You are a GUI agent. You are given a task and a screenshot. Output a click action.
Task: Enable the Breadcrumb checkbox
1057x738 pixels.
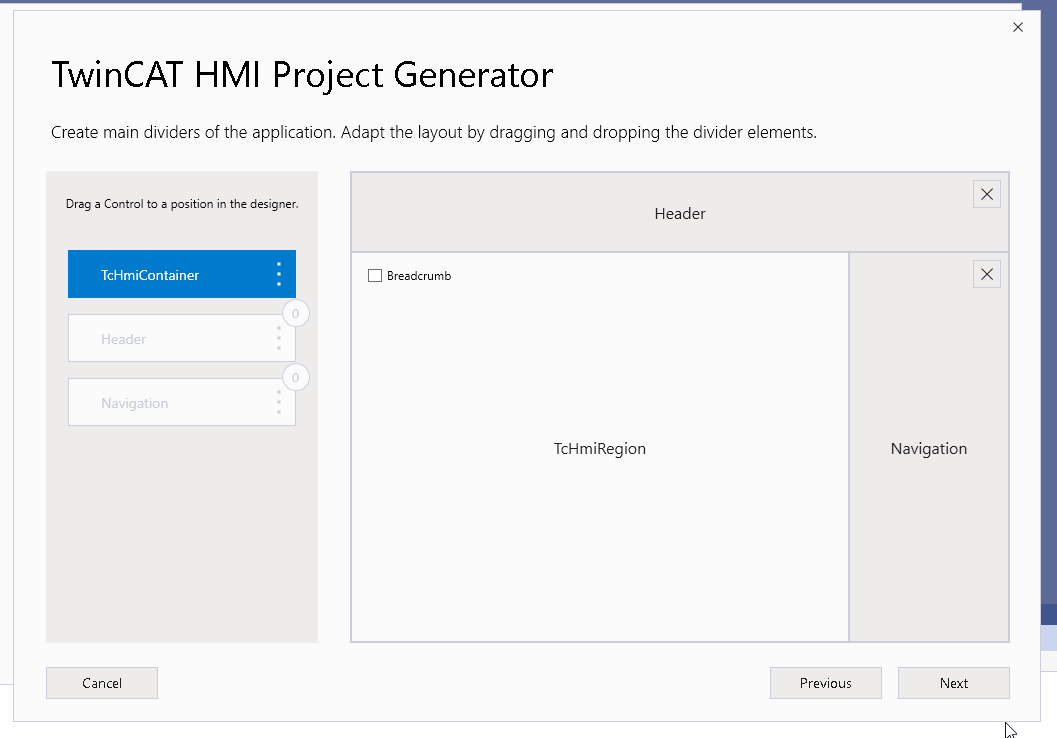(375, 276)
